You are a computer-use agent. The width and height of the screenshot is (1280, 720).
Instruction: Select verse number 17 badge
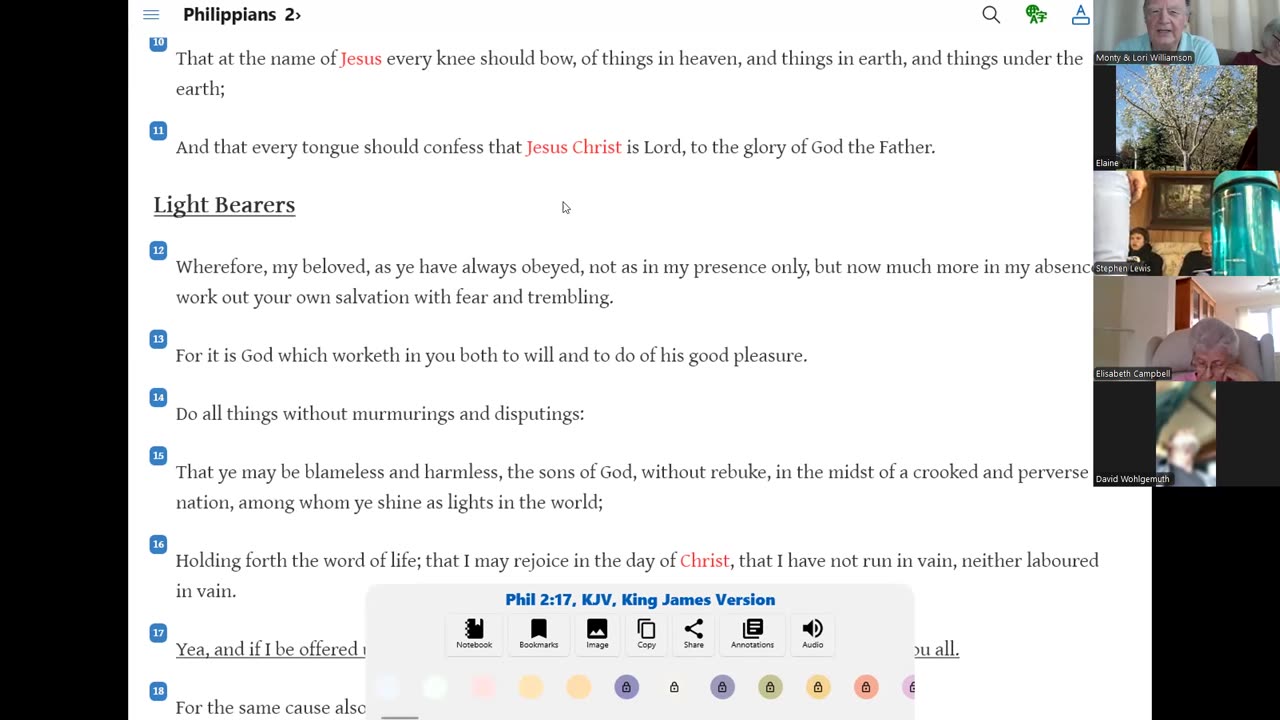pyautogui.click(x=158, y=632)
